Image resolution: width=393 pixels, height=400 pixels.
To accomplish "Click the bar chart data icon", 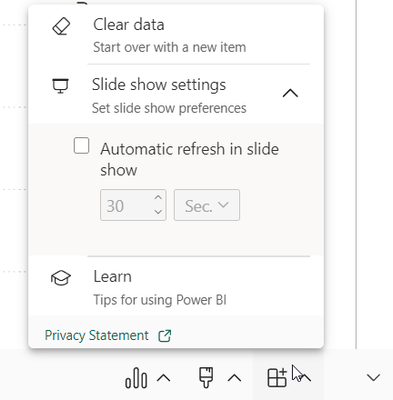I will [x=136, y=378].
